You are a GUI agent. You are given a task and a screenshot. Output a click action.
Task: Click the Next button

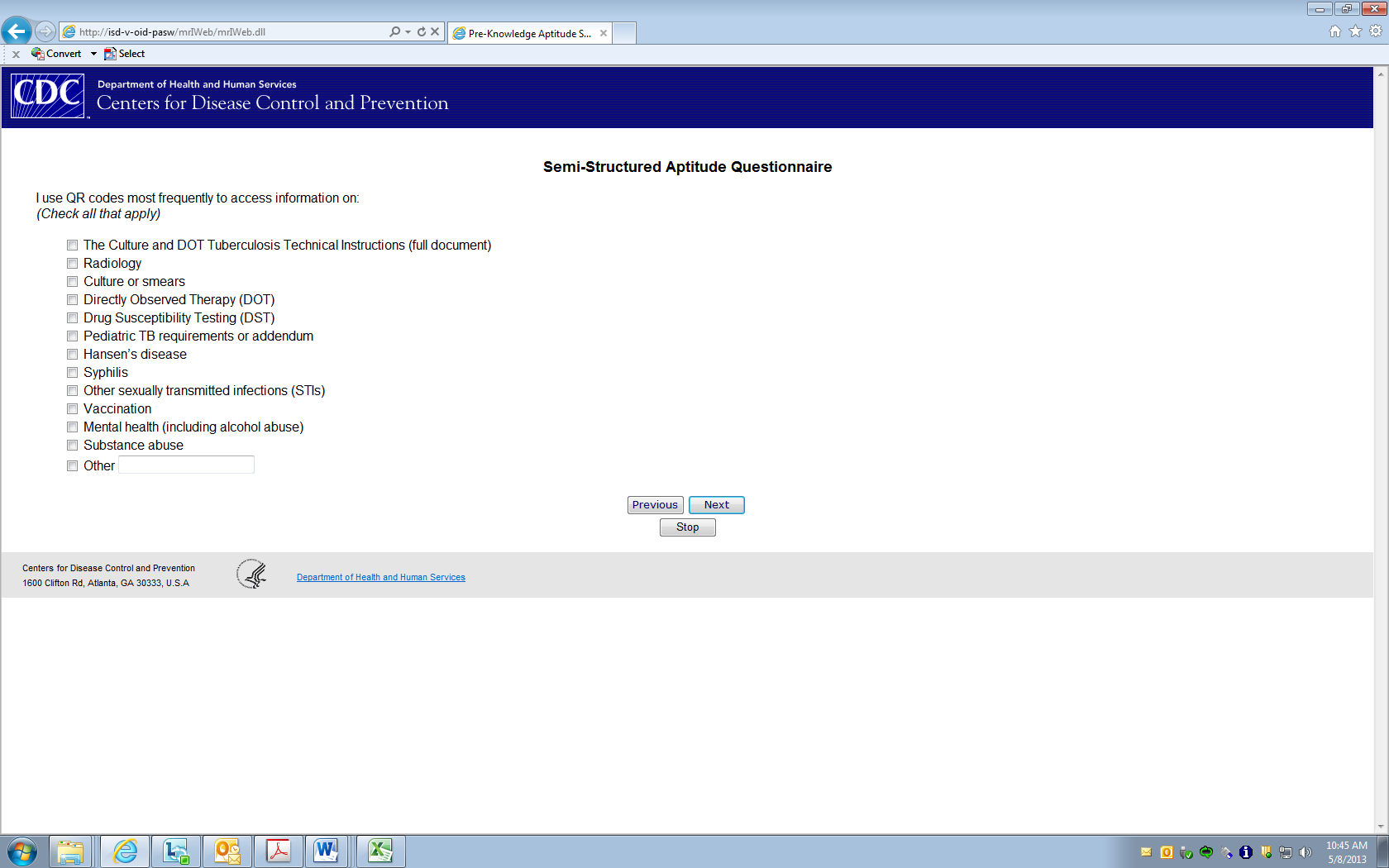[x=717, y=505]
